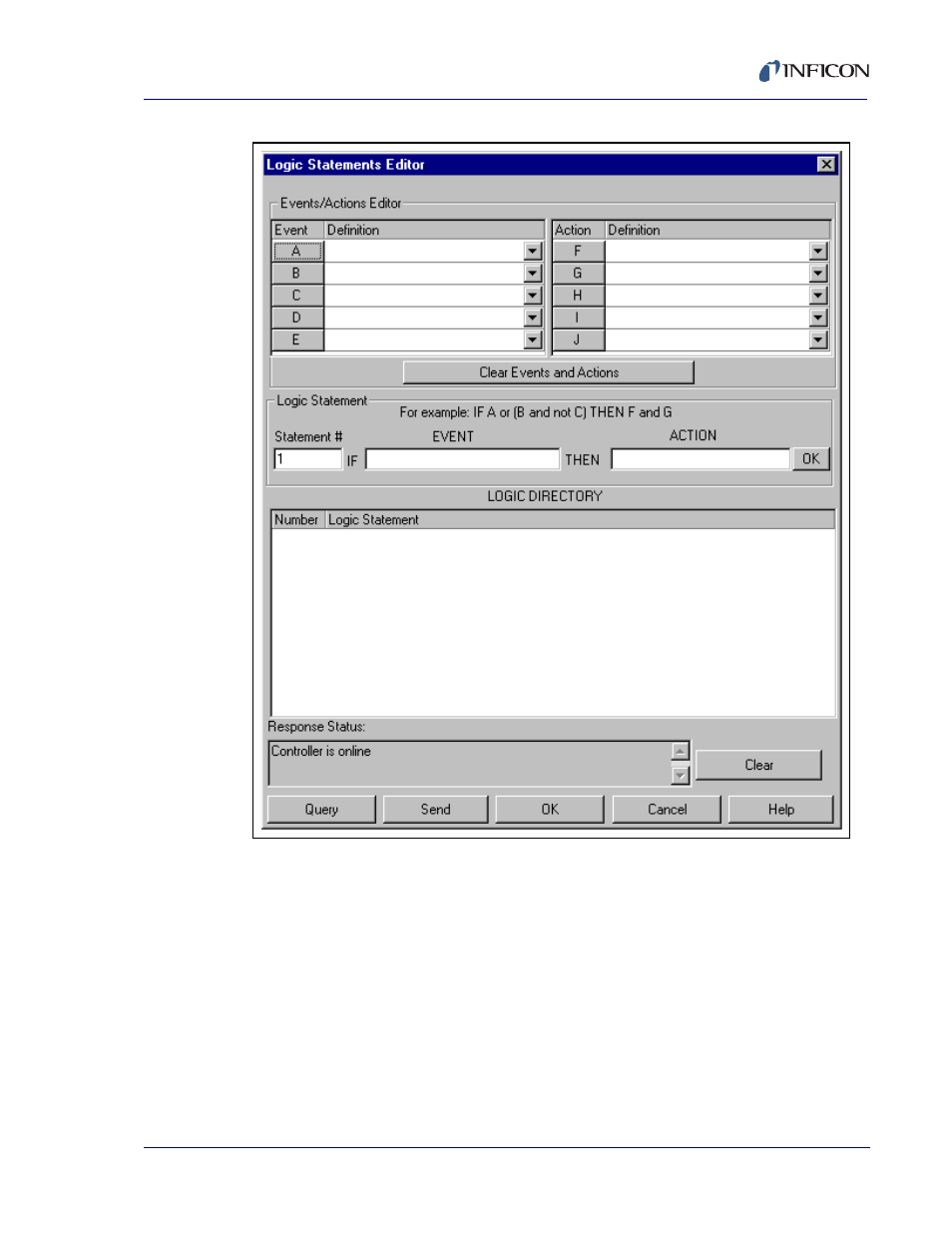Viewport: 952px width, 1233px height.
Task: Open Event D definition dropdown arrow
Action: click(533, 317)
